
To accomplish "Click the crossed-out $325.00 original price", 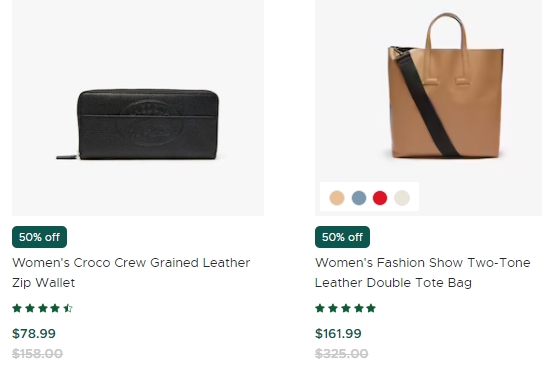I will (342, 354).
